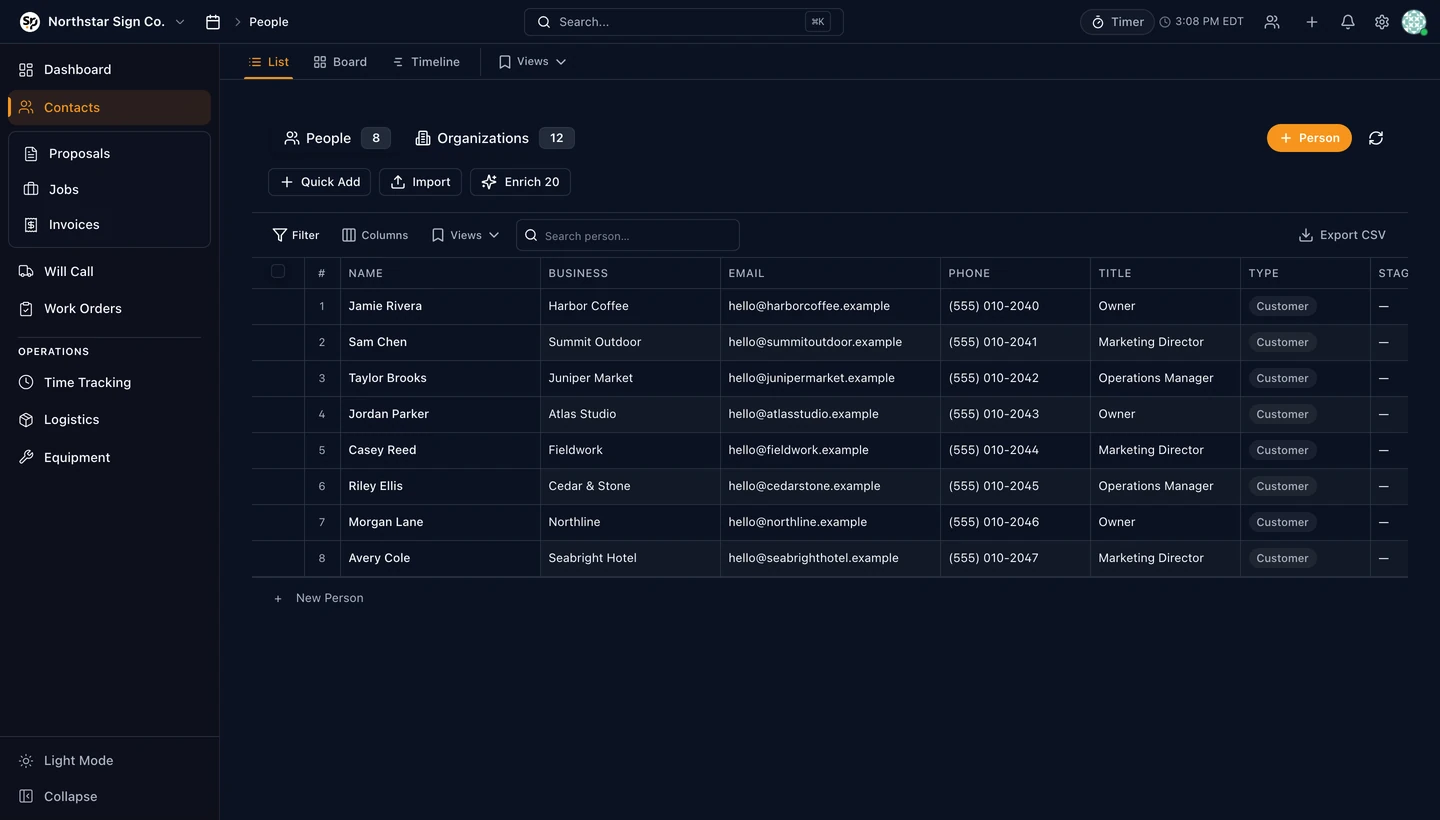The height and width of the screenshot is (820, 1440).
Task: Open Proposals in the sidebar
Action: (x=110, y=153)
